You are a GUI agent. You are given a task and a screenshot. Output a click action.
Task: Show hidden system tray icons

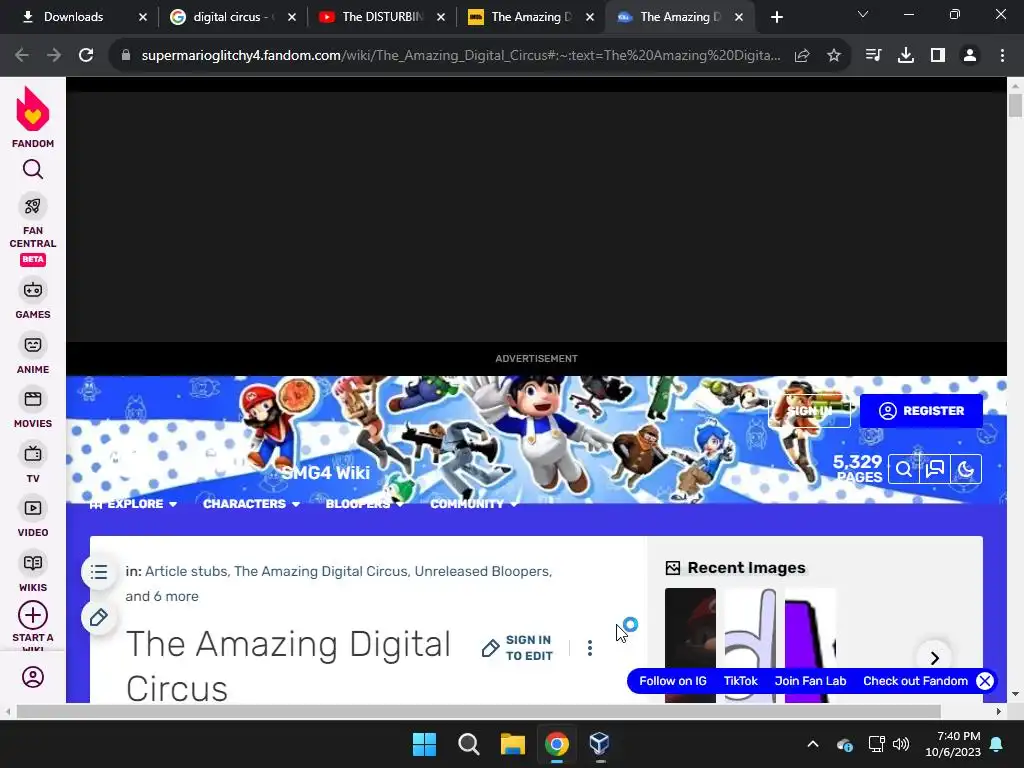pyautogui.click(x=813, y=744)
